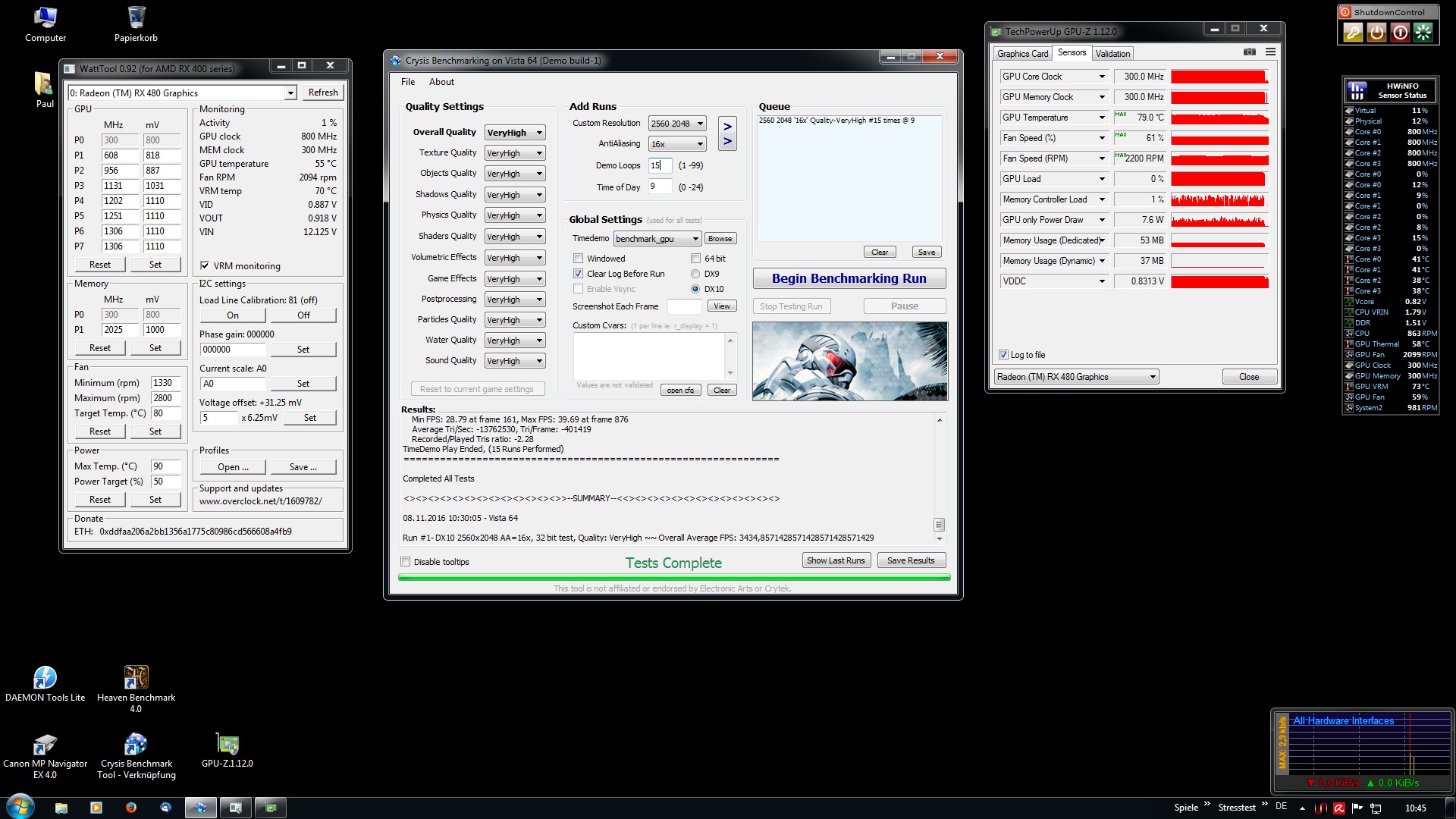Add custom resolution run with top arrow
Image resolution: width=1456 pixels, height=819 pixels.
click(x=727, y=127)
